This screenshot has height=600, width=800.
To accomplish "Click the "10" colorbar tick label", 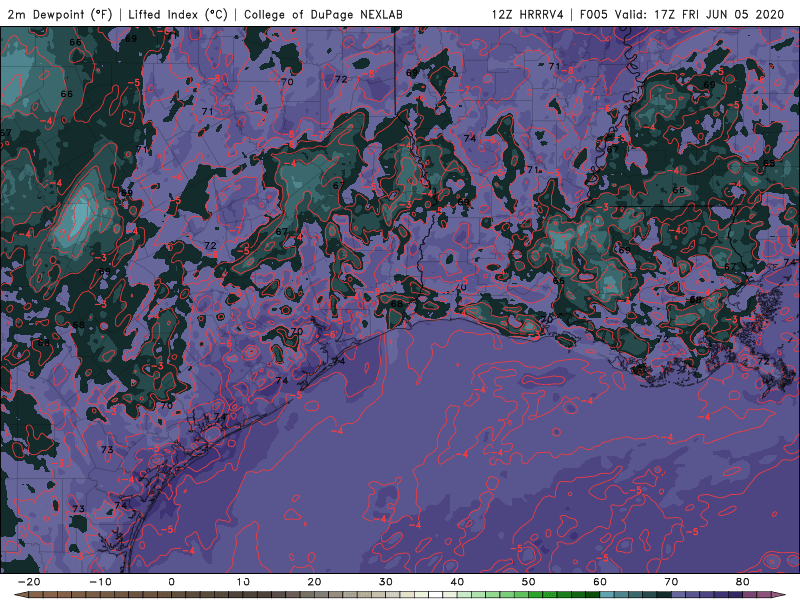I will (x=243, y=582).
